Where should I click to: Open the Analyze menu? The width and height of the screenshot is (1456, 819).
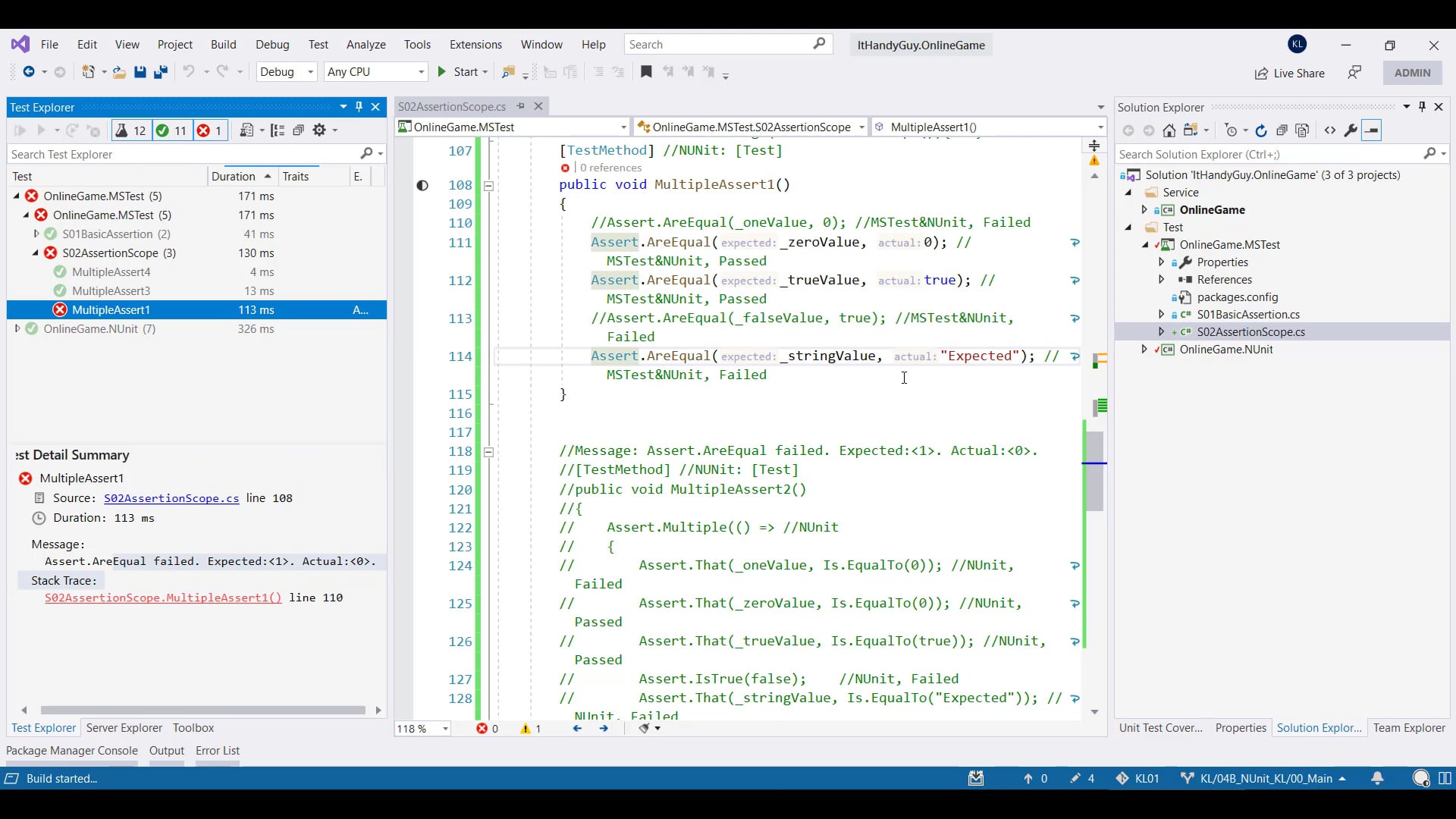[x=366, y=45]
